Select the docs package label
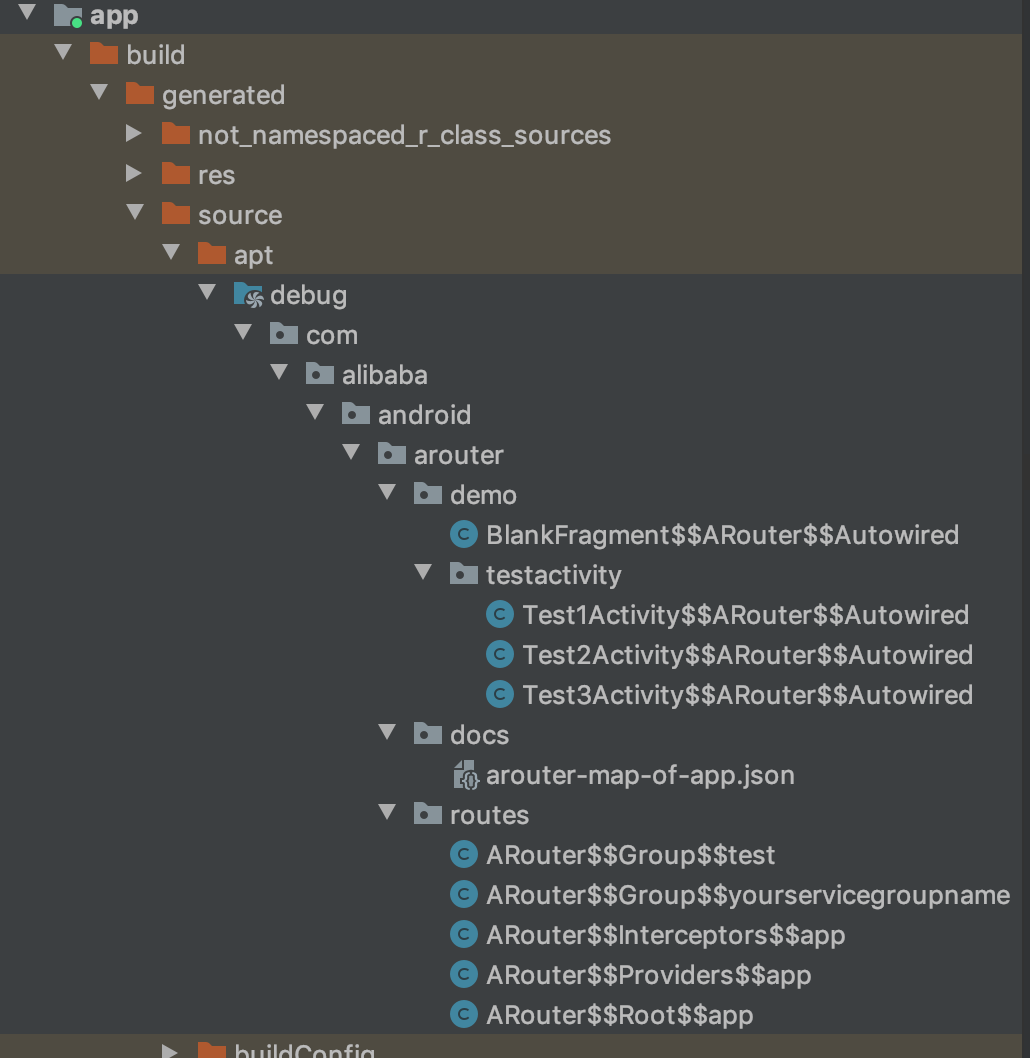This screenshot has width=1030, height=1058. tap(480, 735)
